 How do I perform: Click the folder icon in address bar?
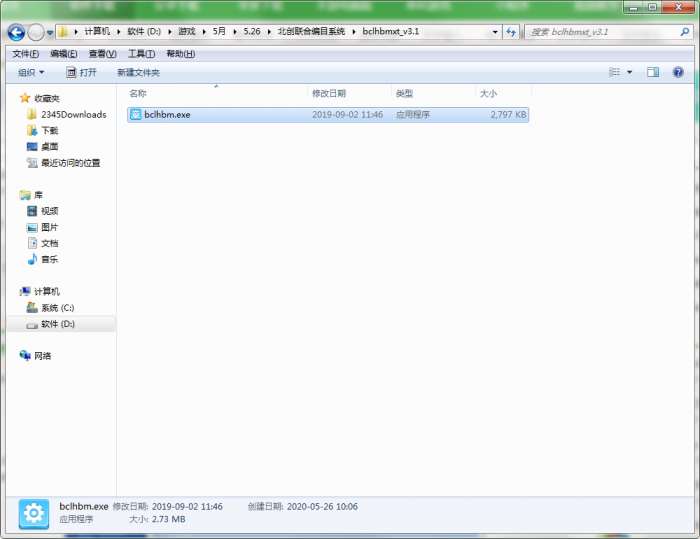(63, 32)
